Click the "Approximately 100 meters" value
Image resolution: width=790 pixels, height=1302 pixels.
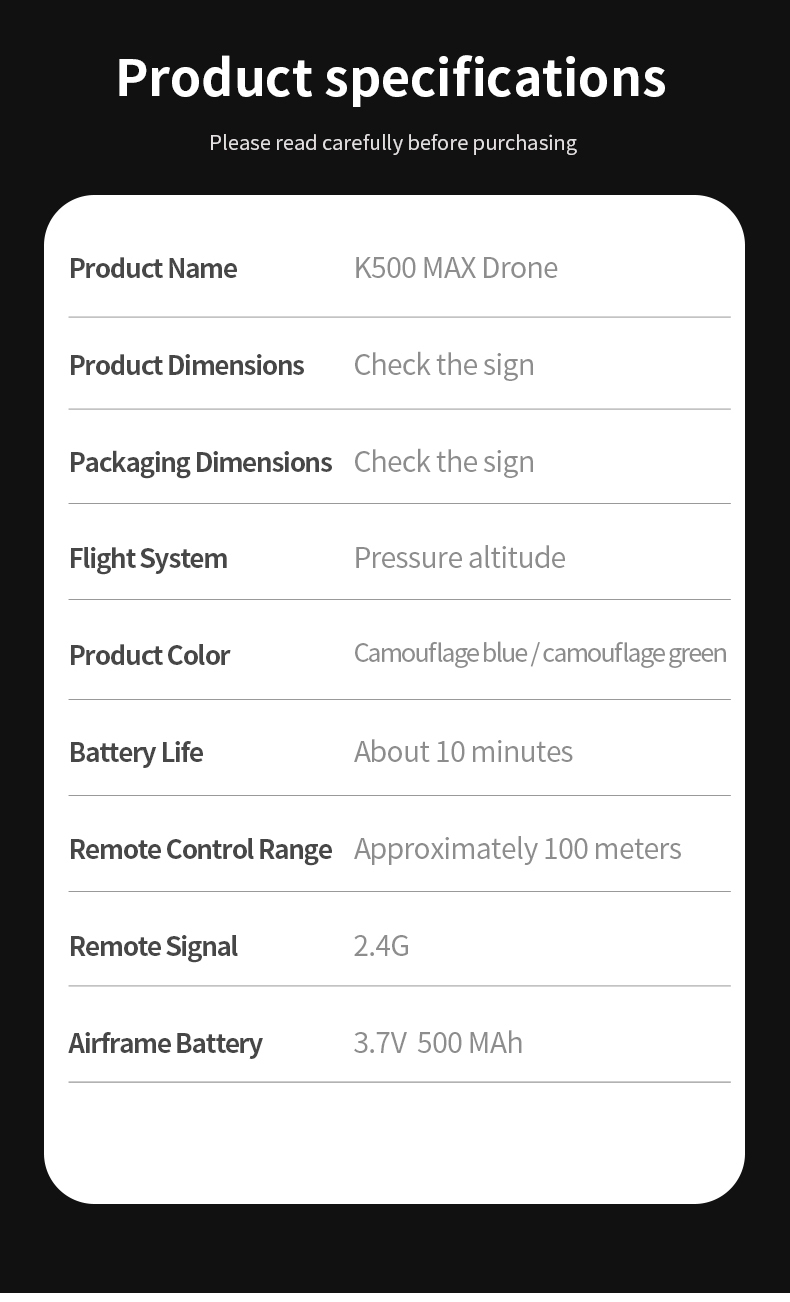517,849
